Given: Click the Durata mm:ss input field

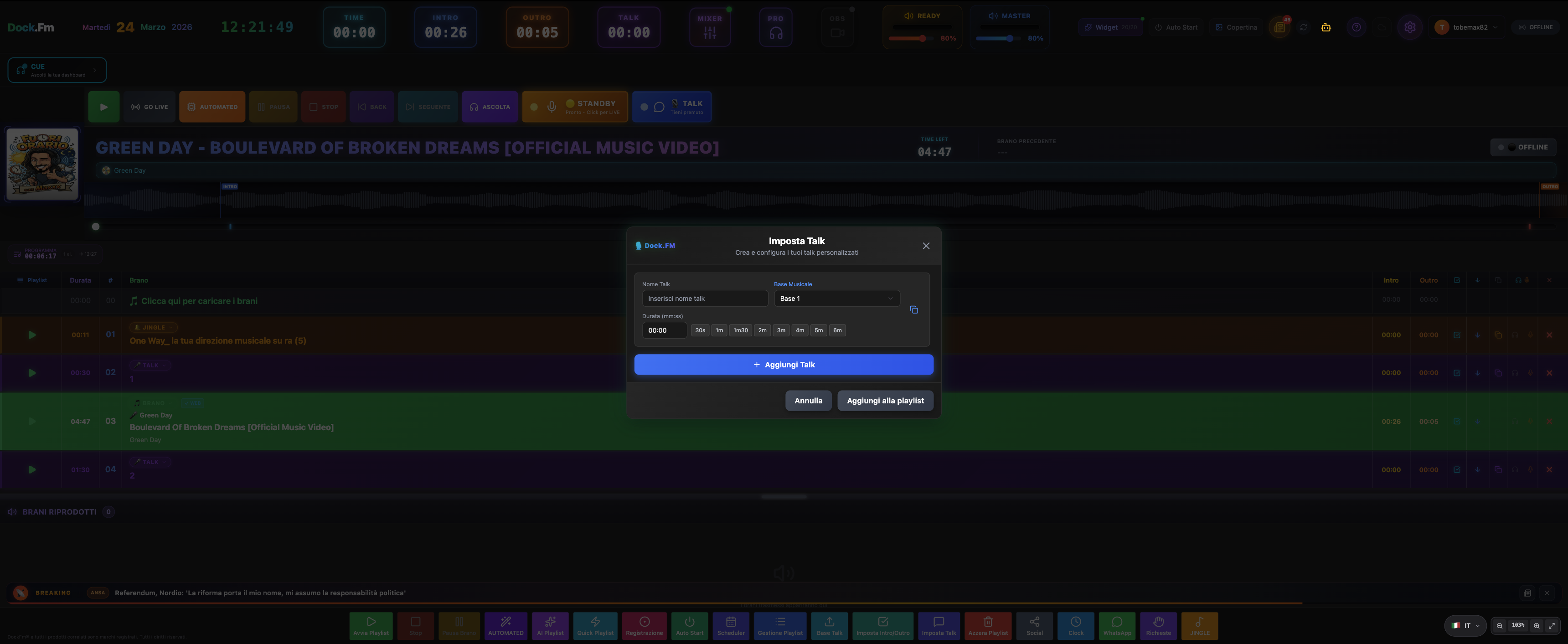Looking at the screenshot, I should pyautogui.click(x=664, y=330).
